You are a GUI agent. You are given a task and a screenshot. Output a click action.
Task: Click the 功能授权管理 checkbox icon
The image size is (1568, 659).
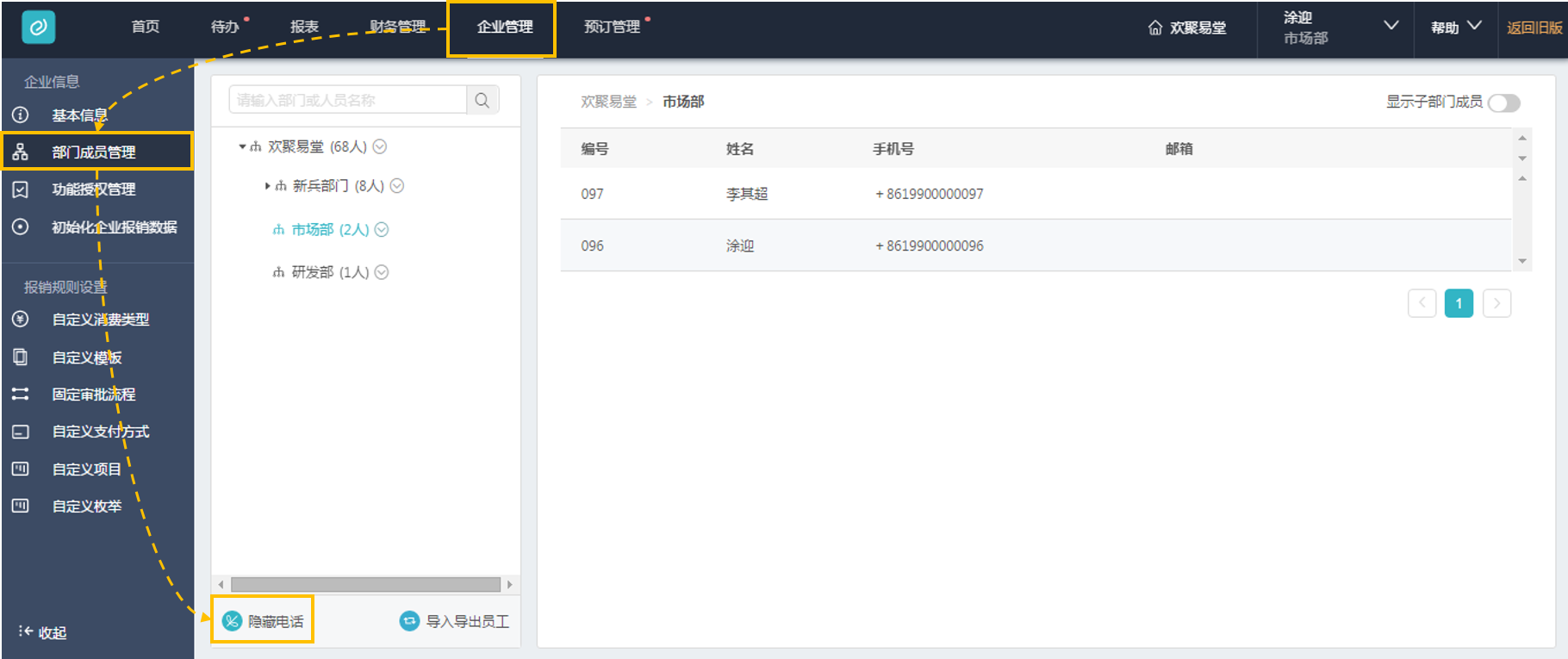tap(21, 190)
